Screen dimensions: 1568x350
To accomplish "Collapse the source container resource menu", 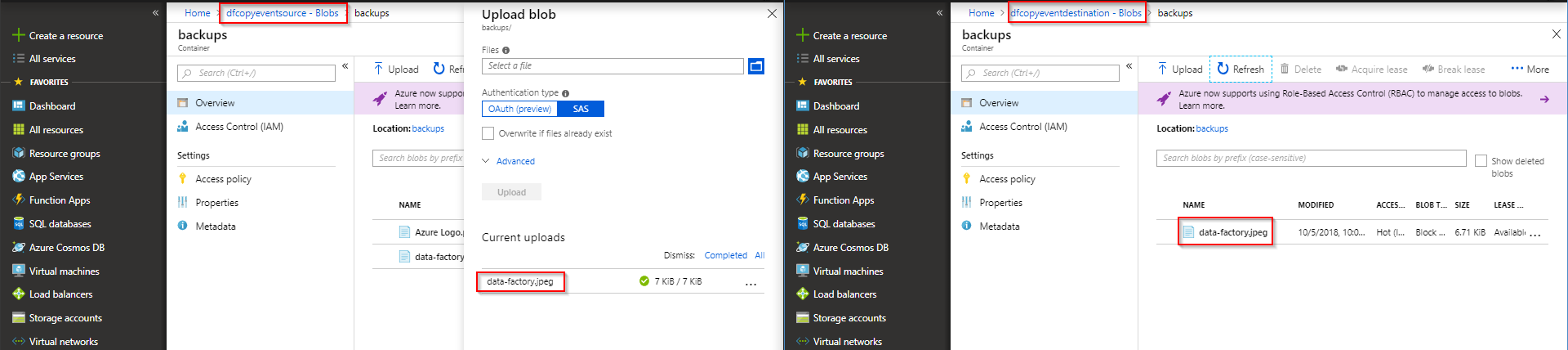I will (345, 66).
